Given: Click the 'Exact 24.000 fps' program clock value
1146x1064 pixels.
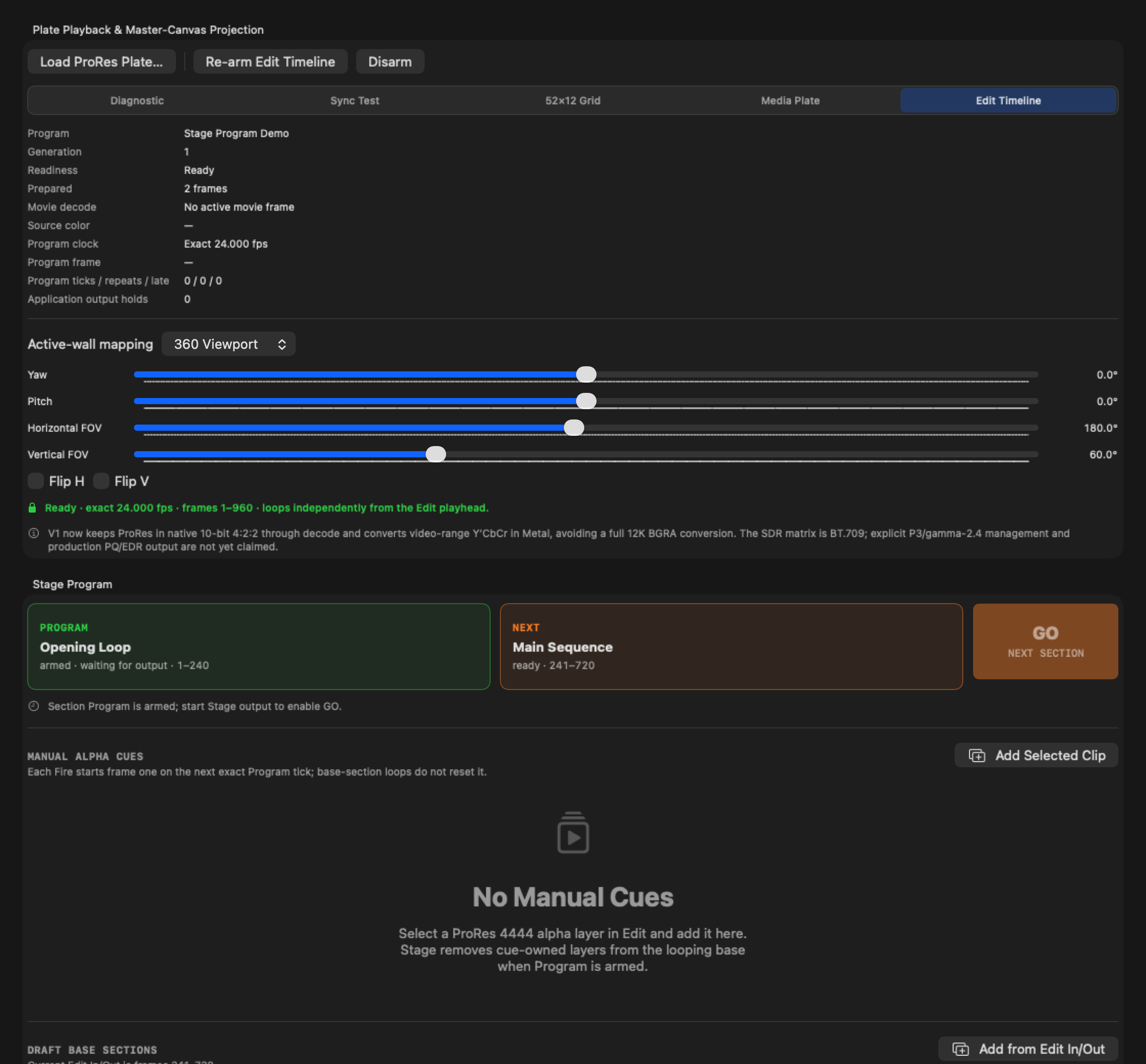Looking at the screenshot, I should click(x=226, y=243).
